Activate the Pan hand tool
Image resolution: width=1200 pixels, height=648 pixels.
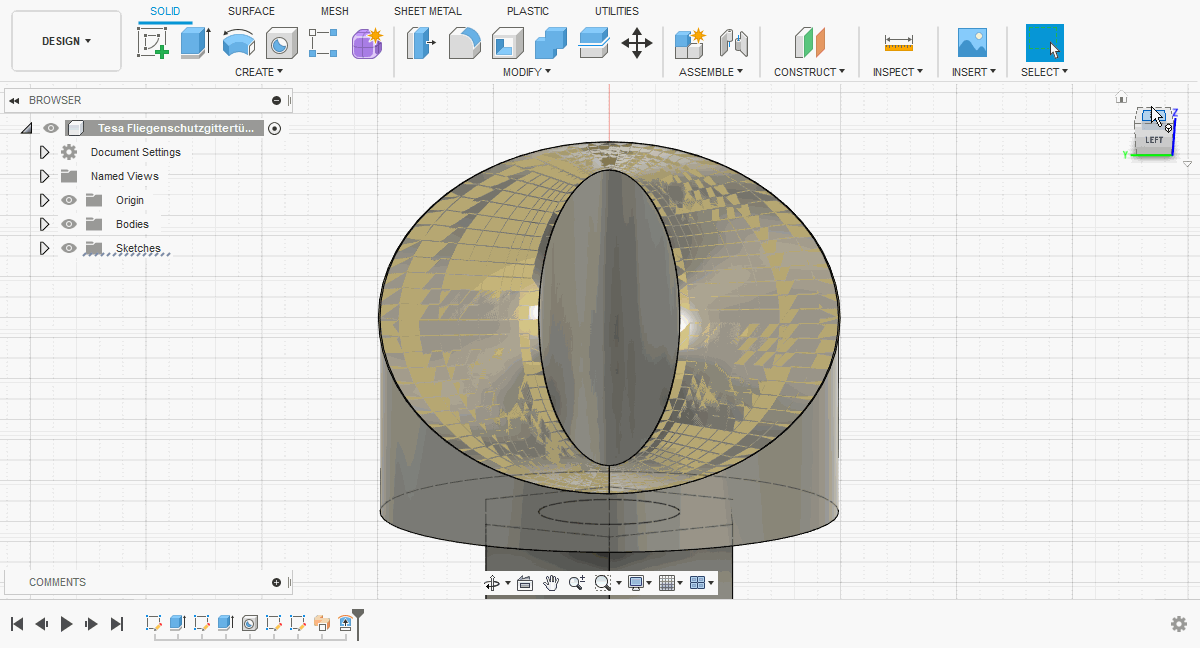click(x=551, y=583)
